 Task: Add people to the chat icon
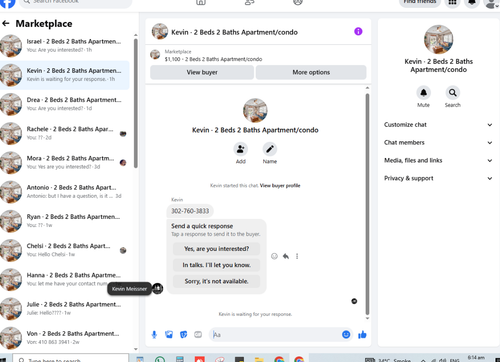240,149
